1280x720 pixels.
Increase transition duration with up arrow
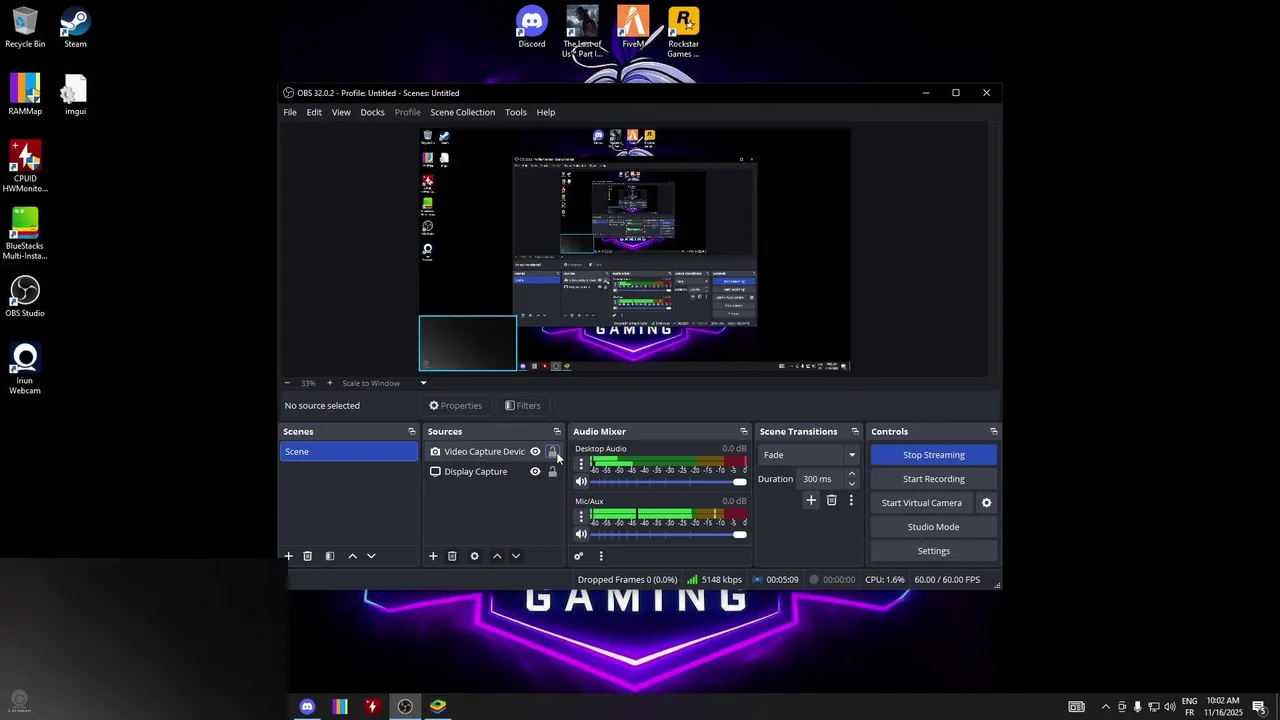852,474
